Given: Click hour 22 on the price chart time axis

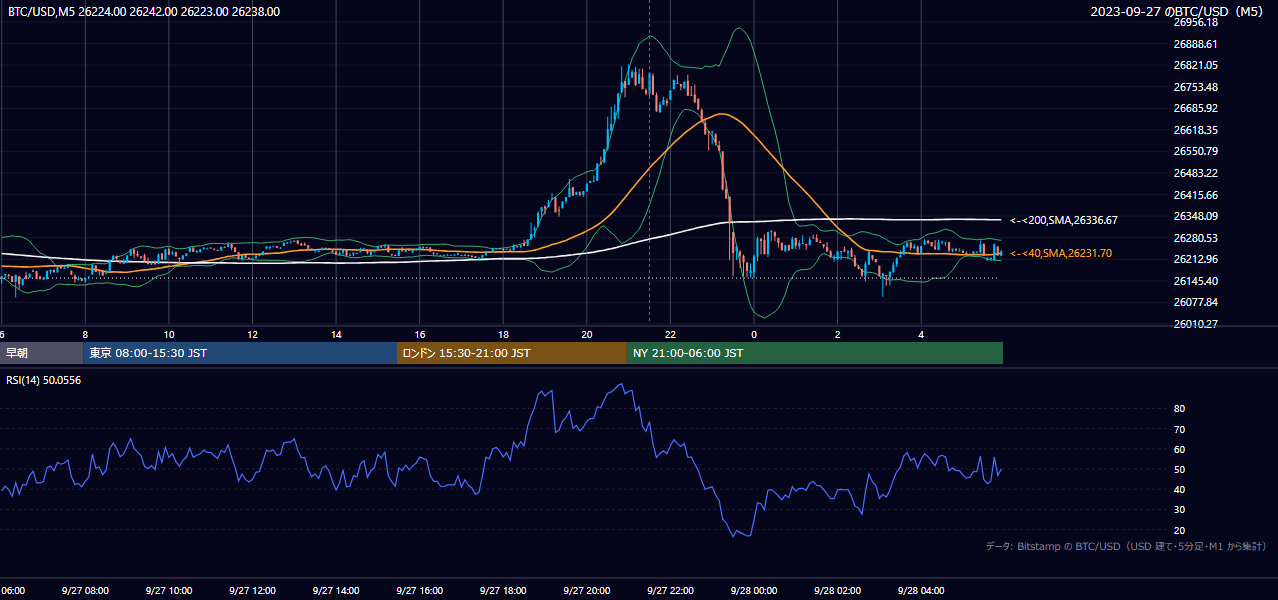Looking at the screenshot, I should point(671,334).
